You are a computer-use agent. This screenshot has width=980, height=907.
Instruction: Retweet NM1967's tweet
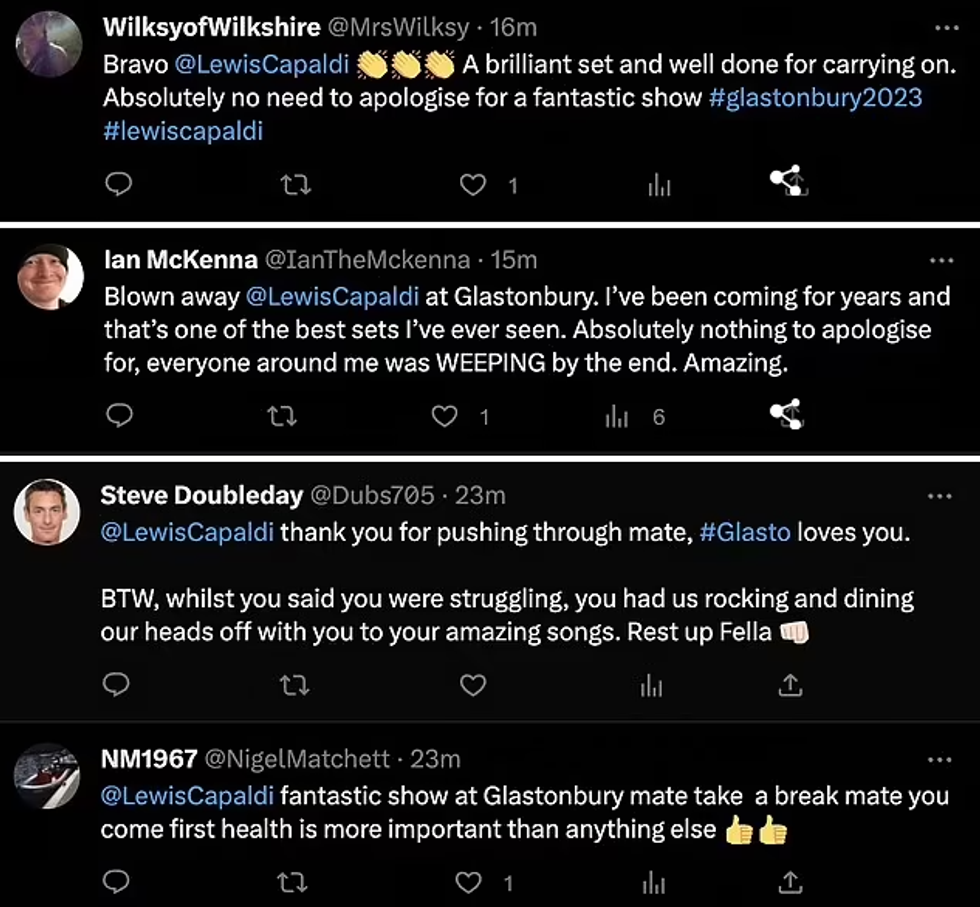[x=293, y=882]
